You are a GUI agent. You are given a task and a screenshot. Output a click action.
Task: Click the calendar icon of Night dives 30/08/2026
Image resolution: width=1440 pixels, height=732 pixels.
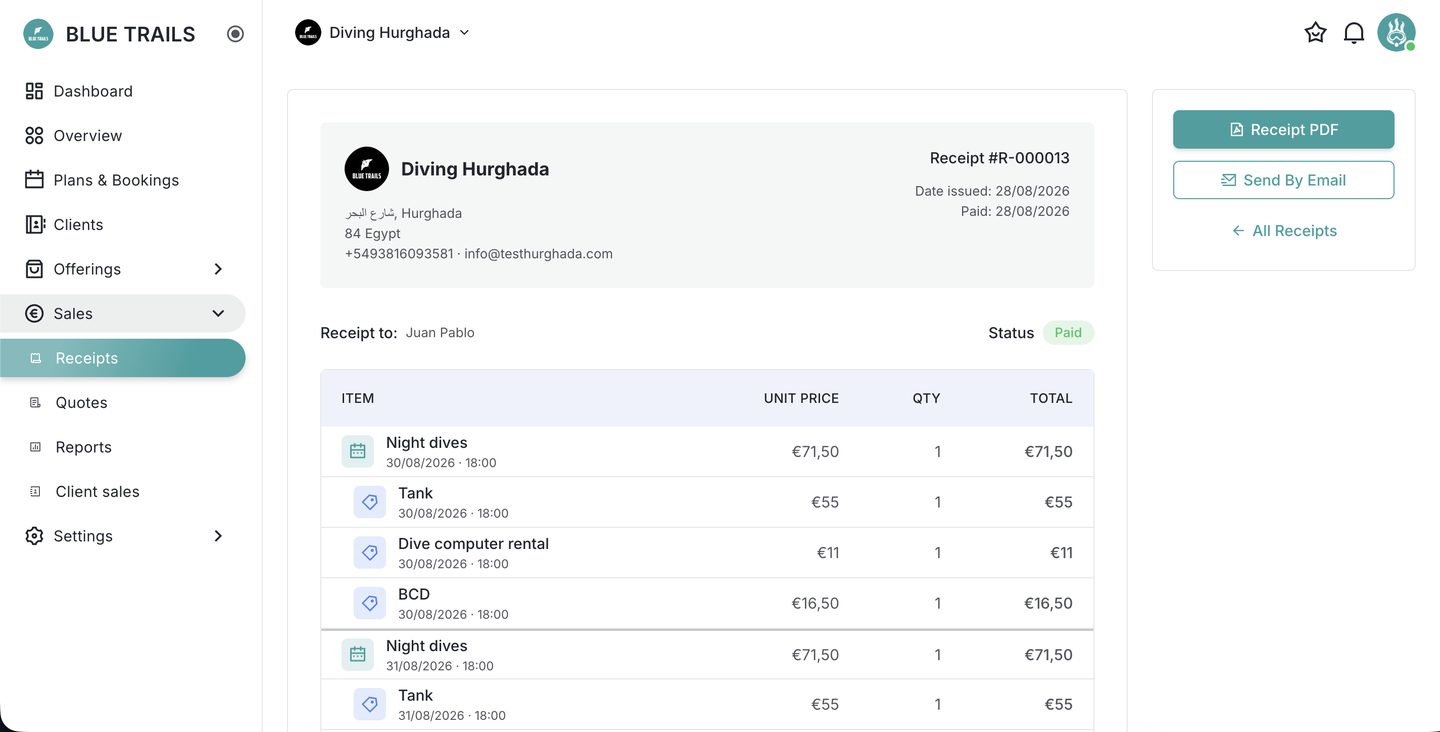358,452
